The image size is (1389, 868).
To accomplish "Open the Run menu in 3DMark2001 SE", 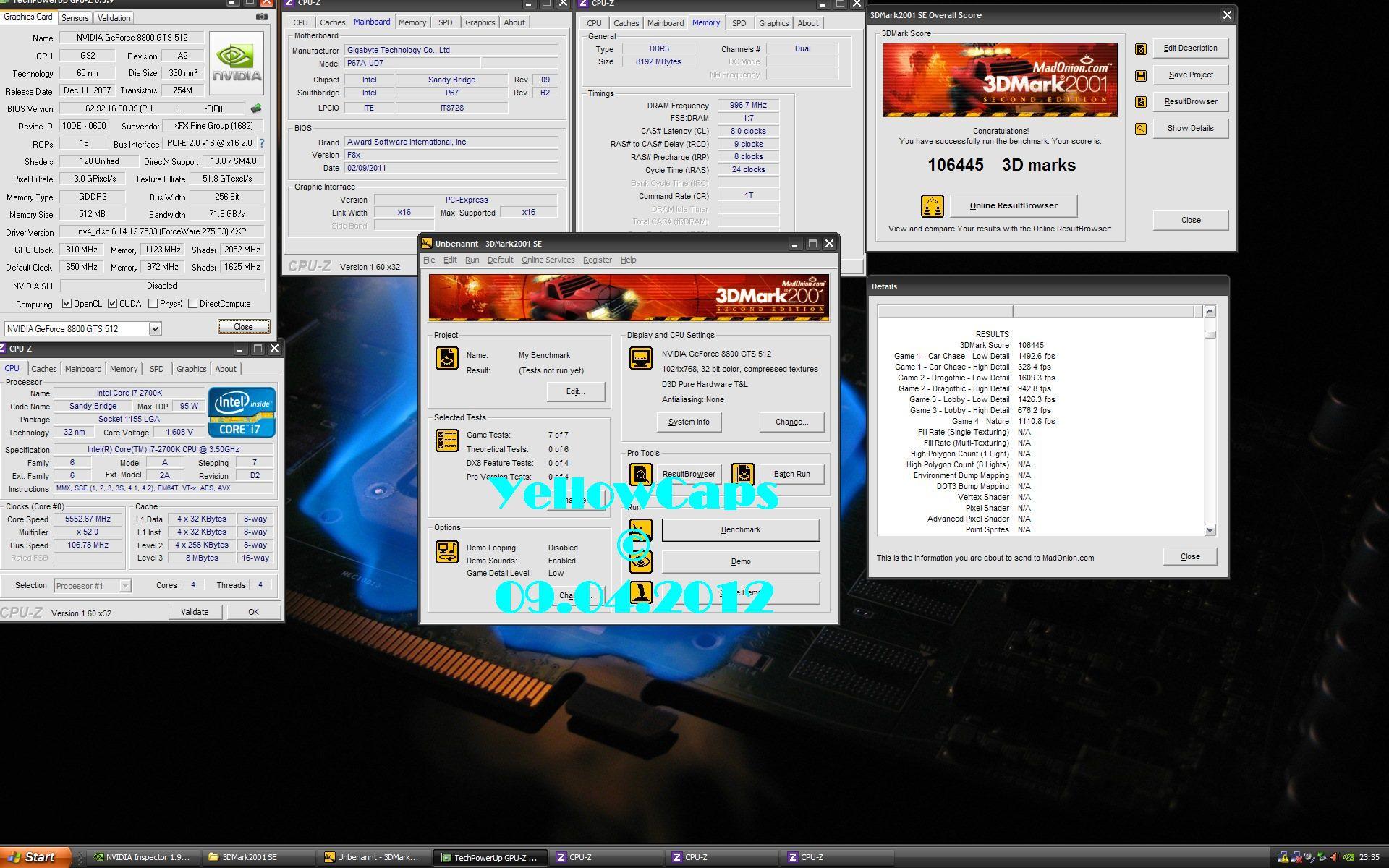I will click(472, 260).
